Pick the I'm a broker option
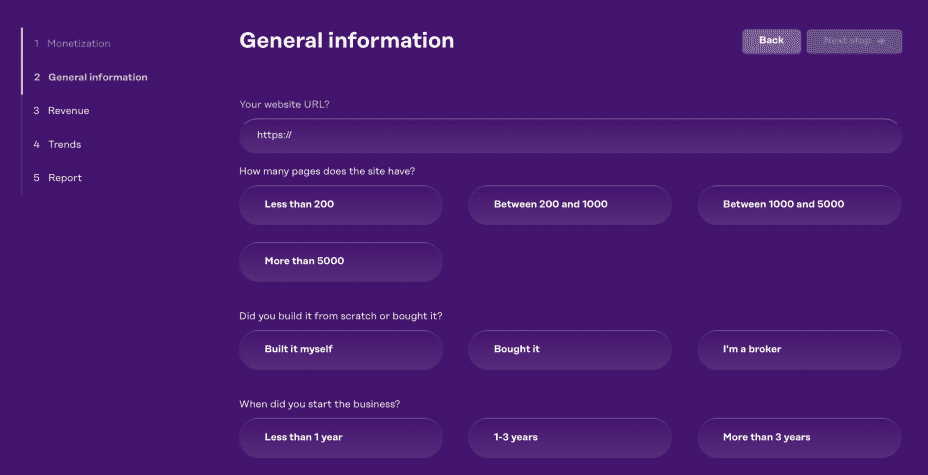Screen dimensions: 928x475 click(798, 349)
